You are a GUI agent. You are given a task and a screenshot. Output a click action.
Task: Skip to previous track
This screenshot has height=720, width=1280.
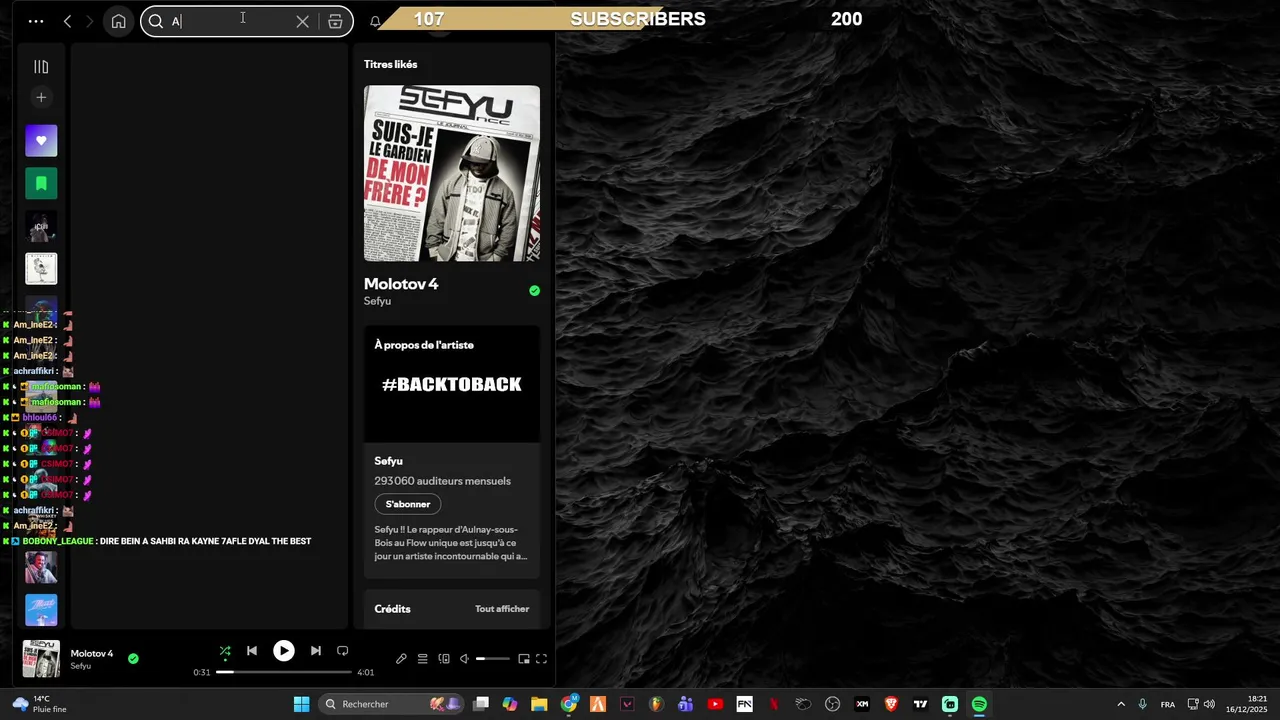point(252,651)
